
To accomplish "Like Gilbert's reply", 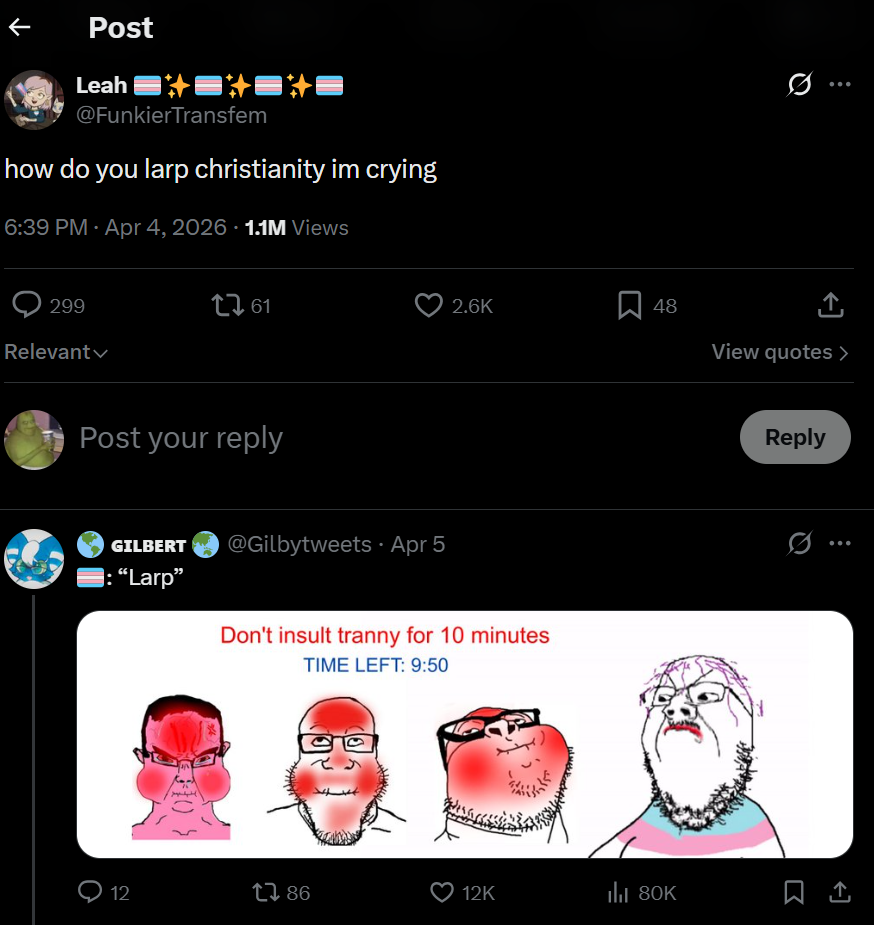I will 442,892.
